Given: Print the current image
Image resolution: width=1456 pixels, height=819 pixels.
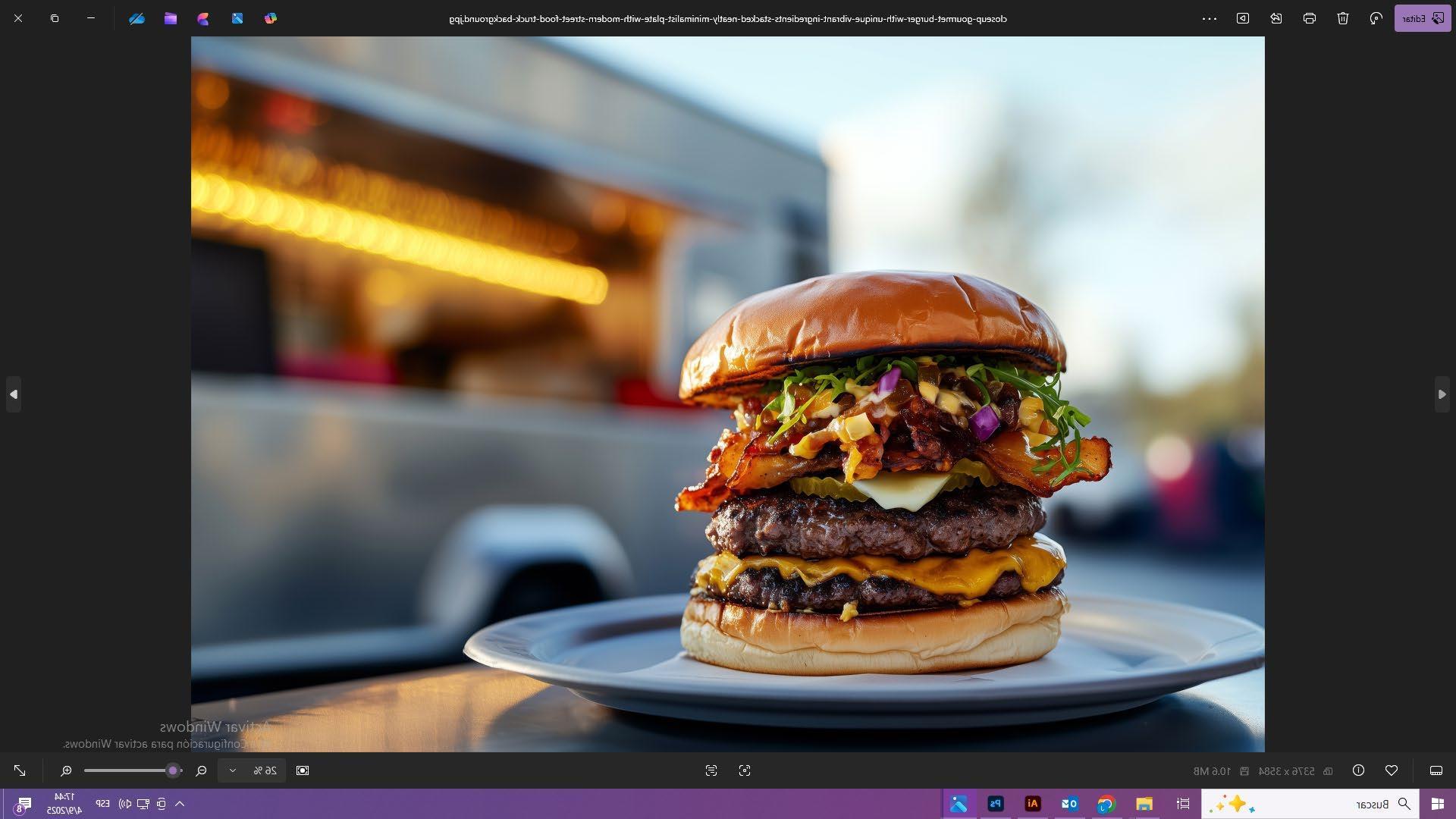Looking at the screenshot, I should [1309, 18].
